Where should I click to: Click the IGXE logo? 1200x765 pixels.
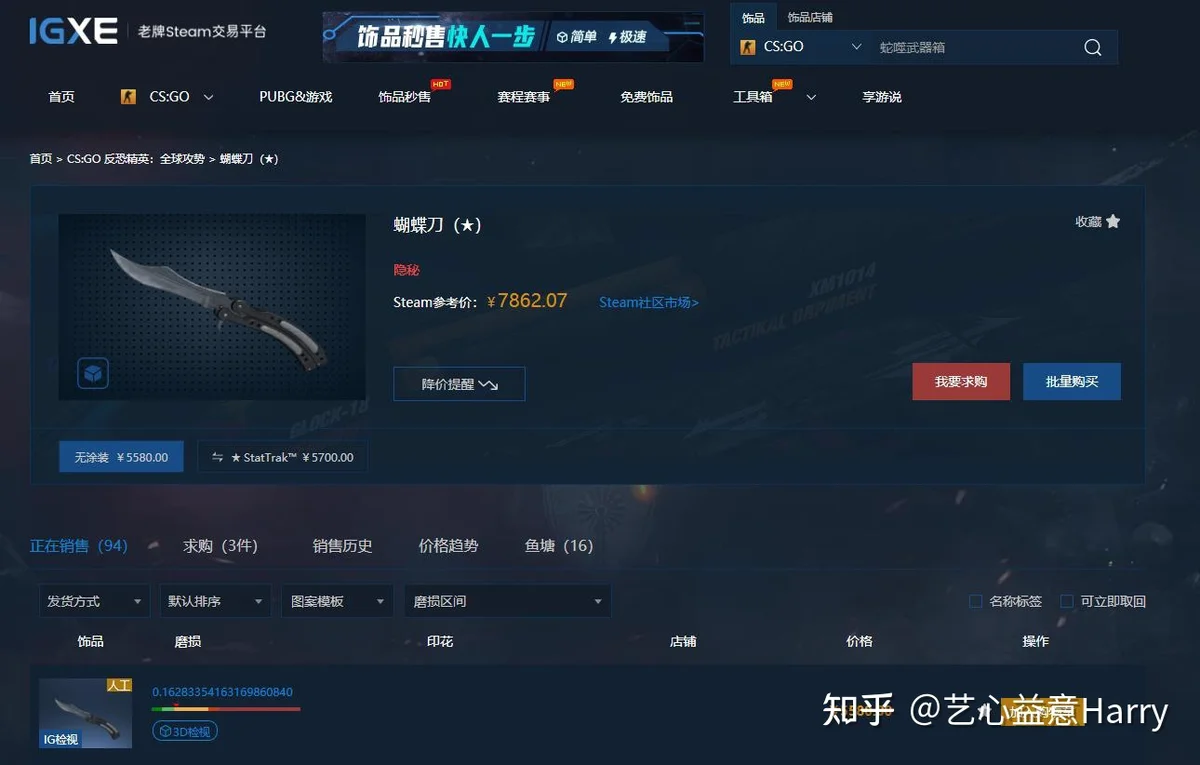click(x=73, y=31)
